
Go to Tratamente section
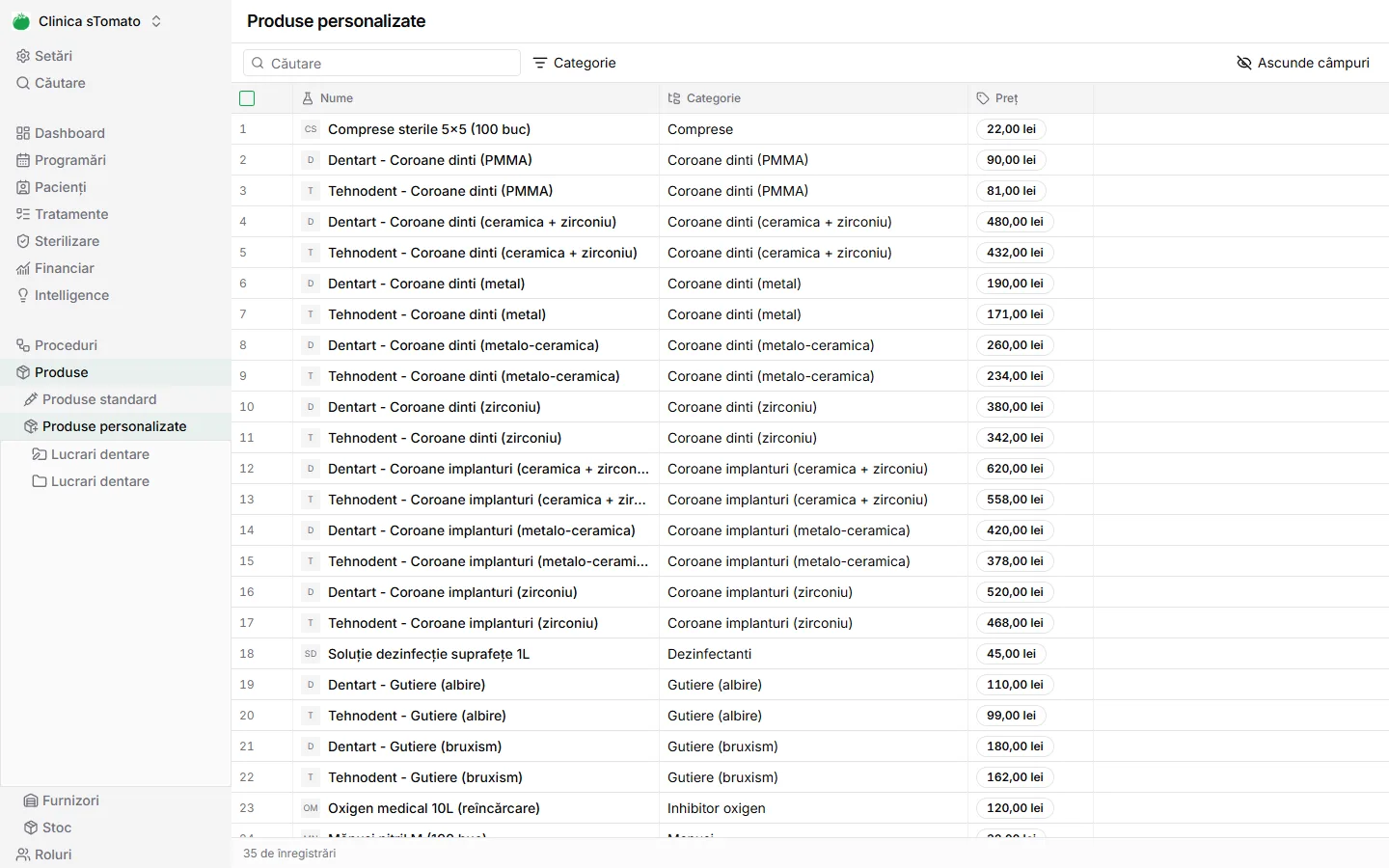tap(71, 214)
